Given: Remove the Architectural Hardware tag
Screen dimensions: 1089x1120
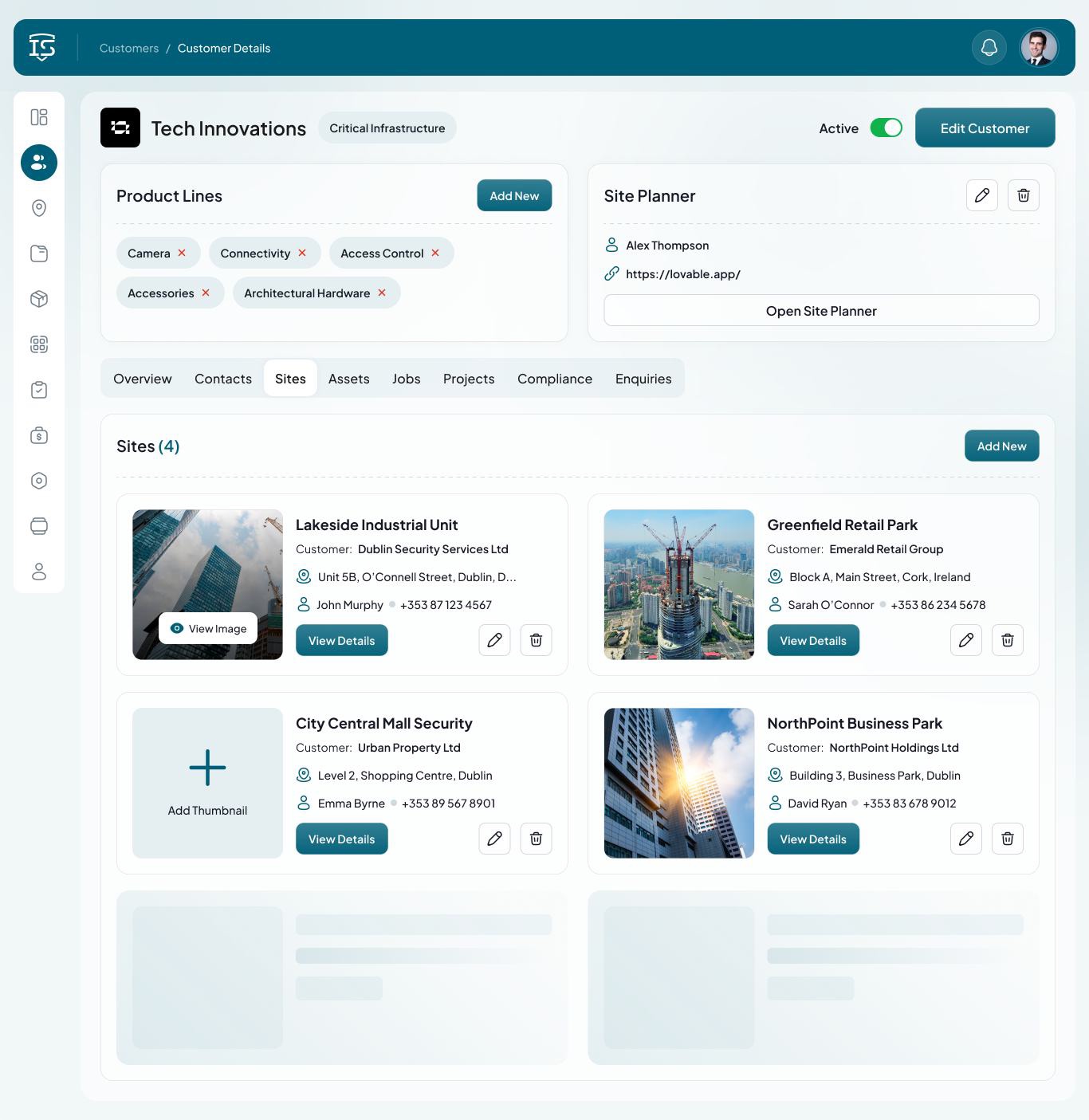Looking at the screenshot, I should coord(382,293).
